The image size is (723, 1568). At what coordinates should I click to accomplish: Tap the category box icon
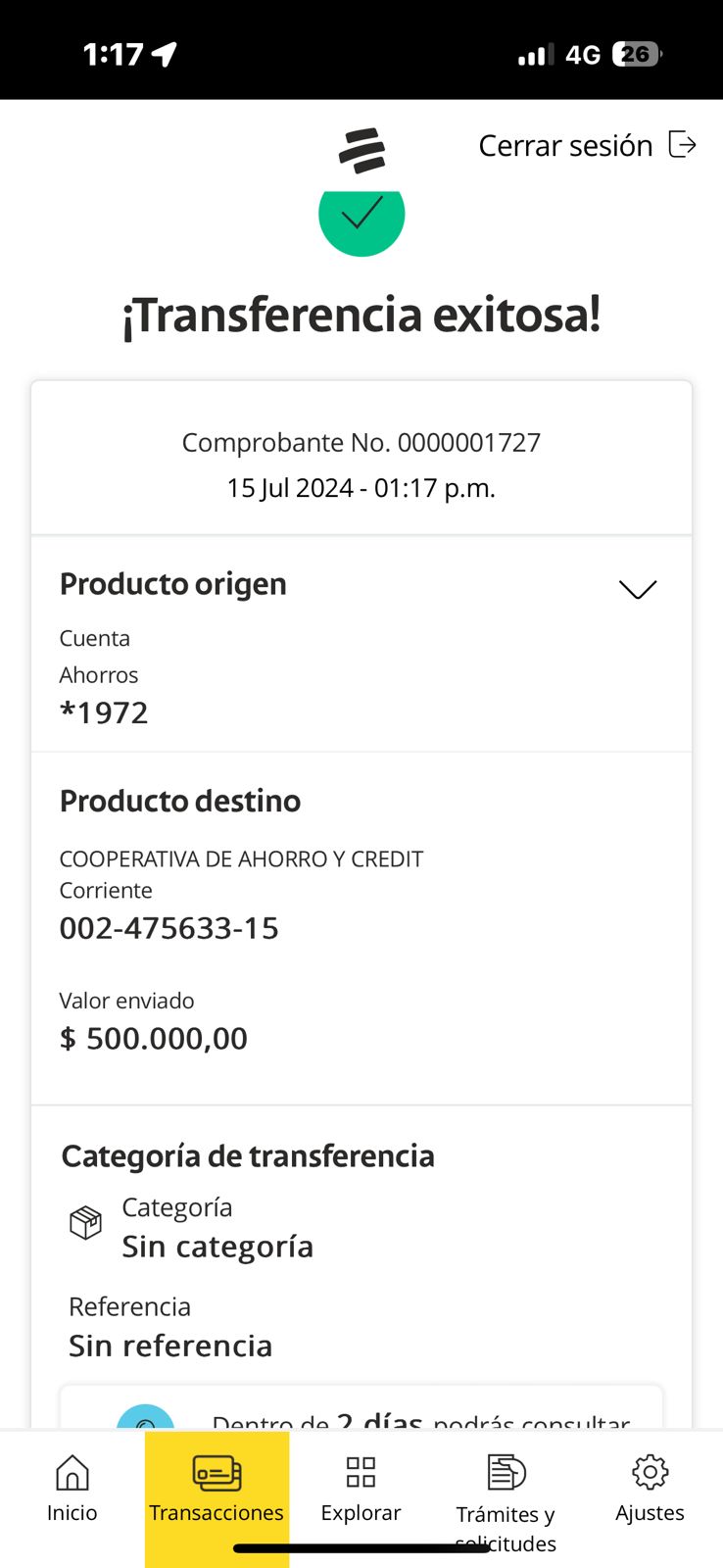85,1222
